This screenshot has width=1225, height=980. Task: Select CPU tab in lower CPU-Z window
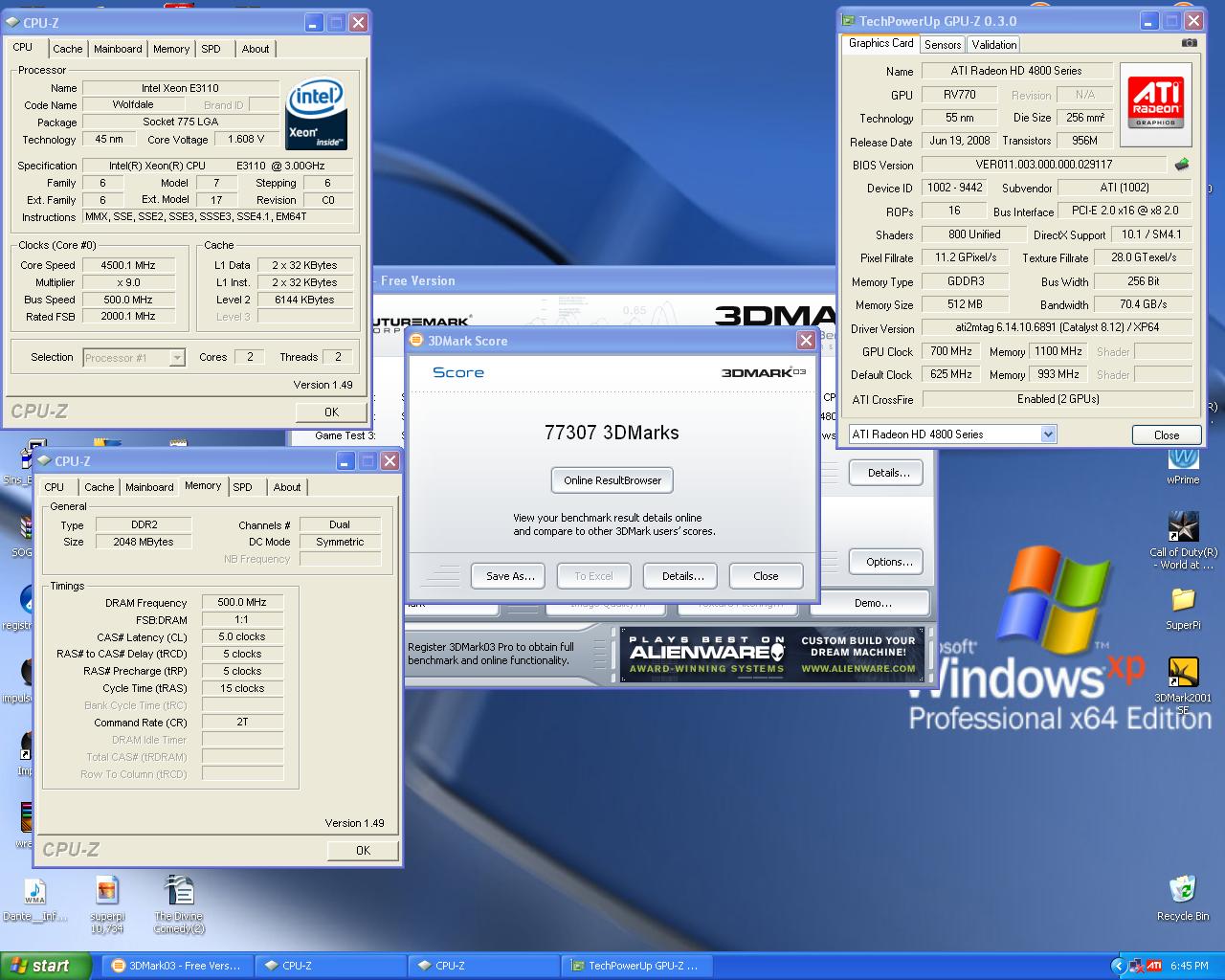55,487
